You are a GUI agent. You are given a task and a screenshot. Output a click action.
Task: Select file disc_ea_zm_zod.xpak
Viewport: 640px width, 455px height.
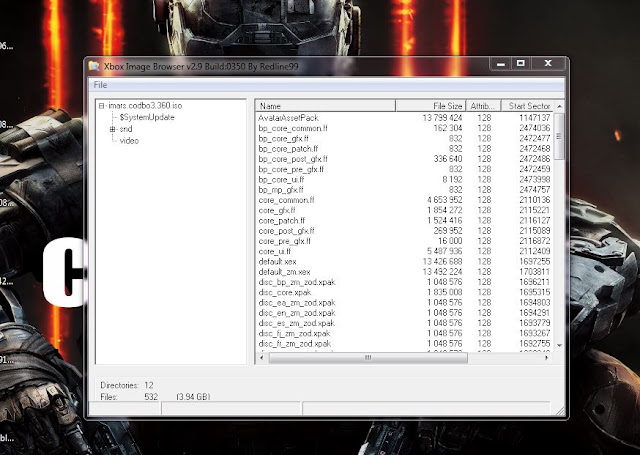point(297,303)
